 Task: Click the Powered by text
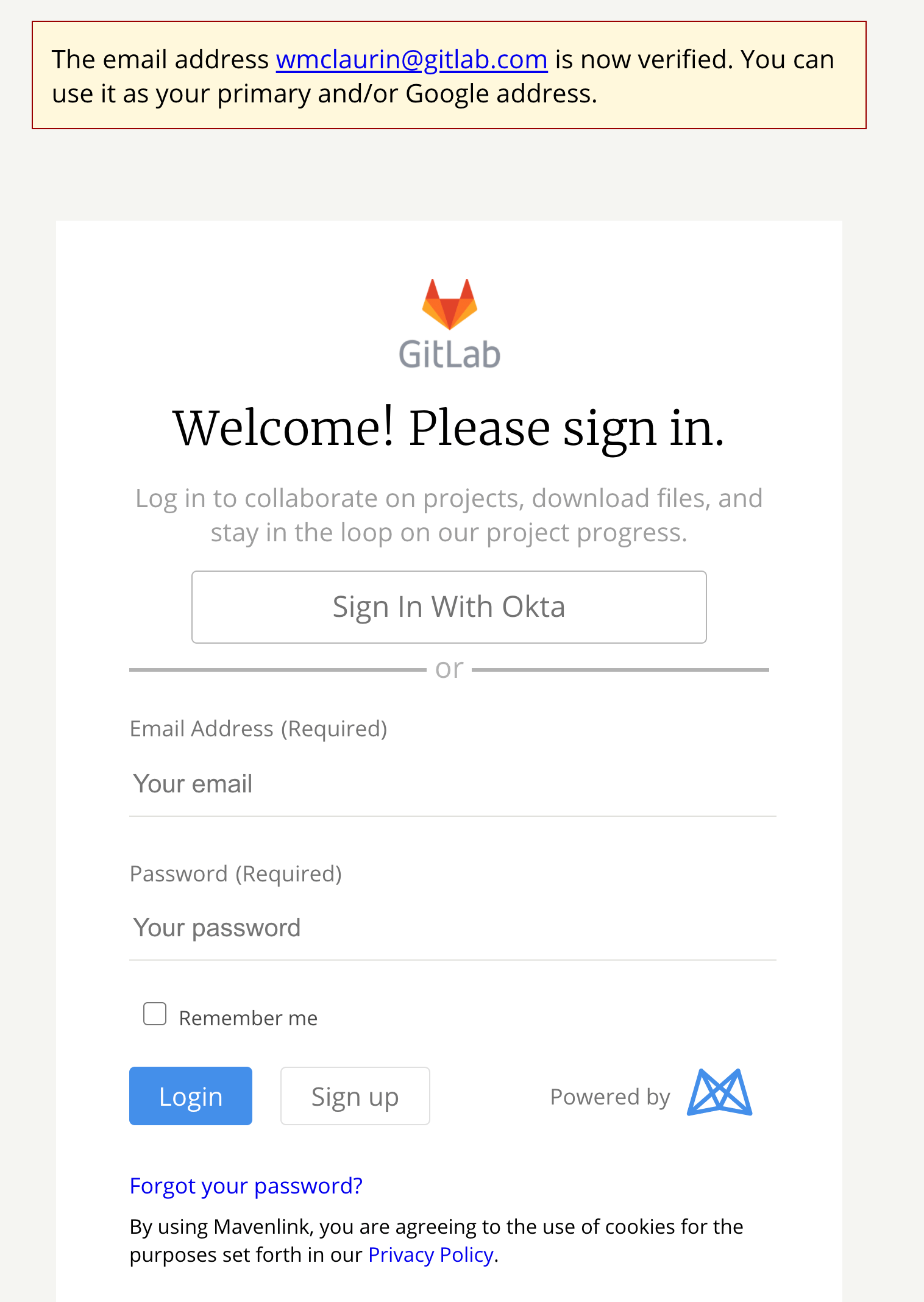(x=610, y=1097)
